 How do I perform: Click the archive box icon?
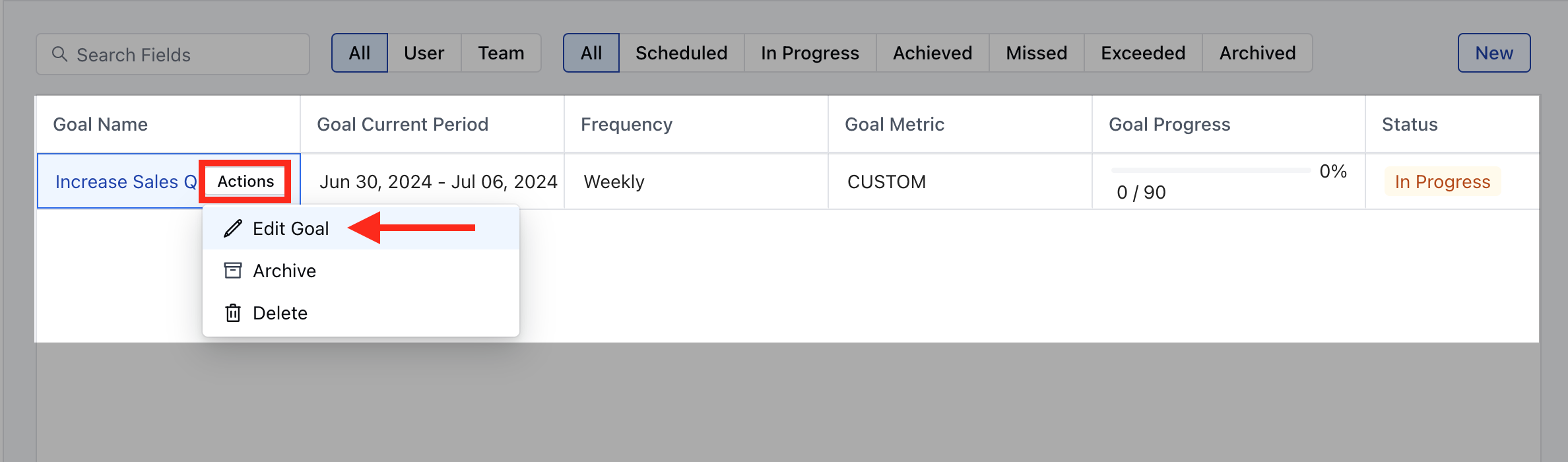233,271
